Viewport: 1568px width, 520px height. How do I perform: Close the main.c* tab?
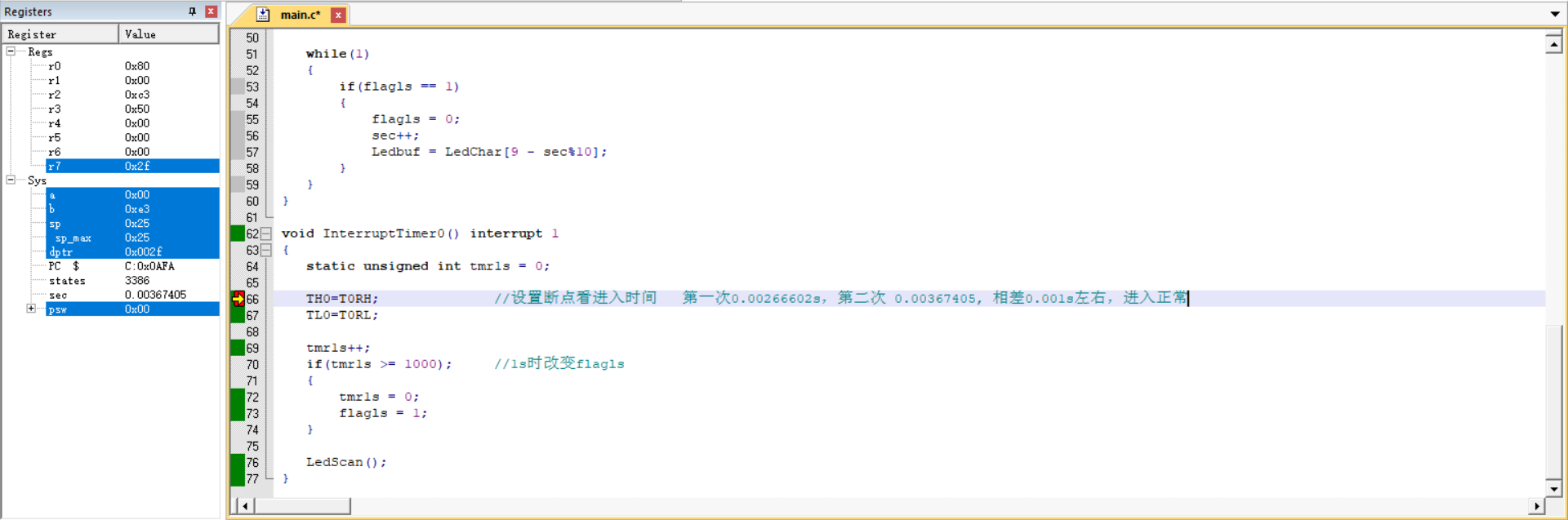[x=338, y=15]
